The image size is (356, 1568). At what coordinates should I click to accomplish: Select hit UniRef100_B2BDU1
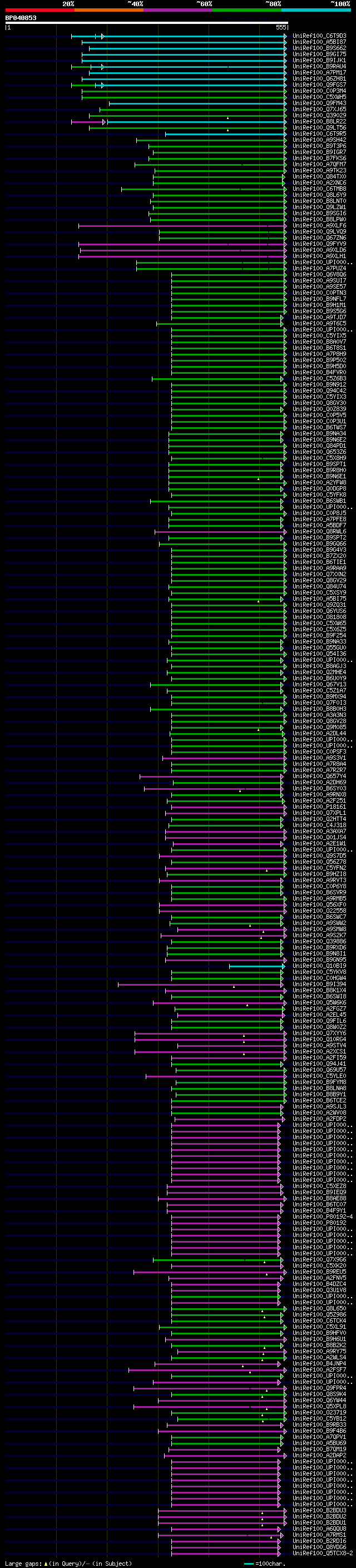(x=319, y=1523)
